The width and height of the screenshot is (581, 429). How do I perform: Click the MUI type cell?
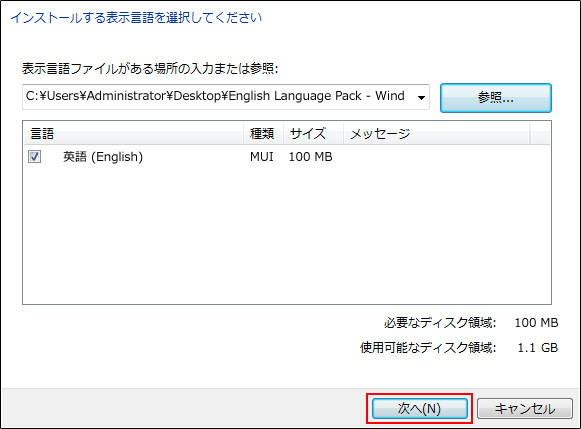tap(262, 157)
